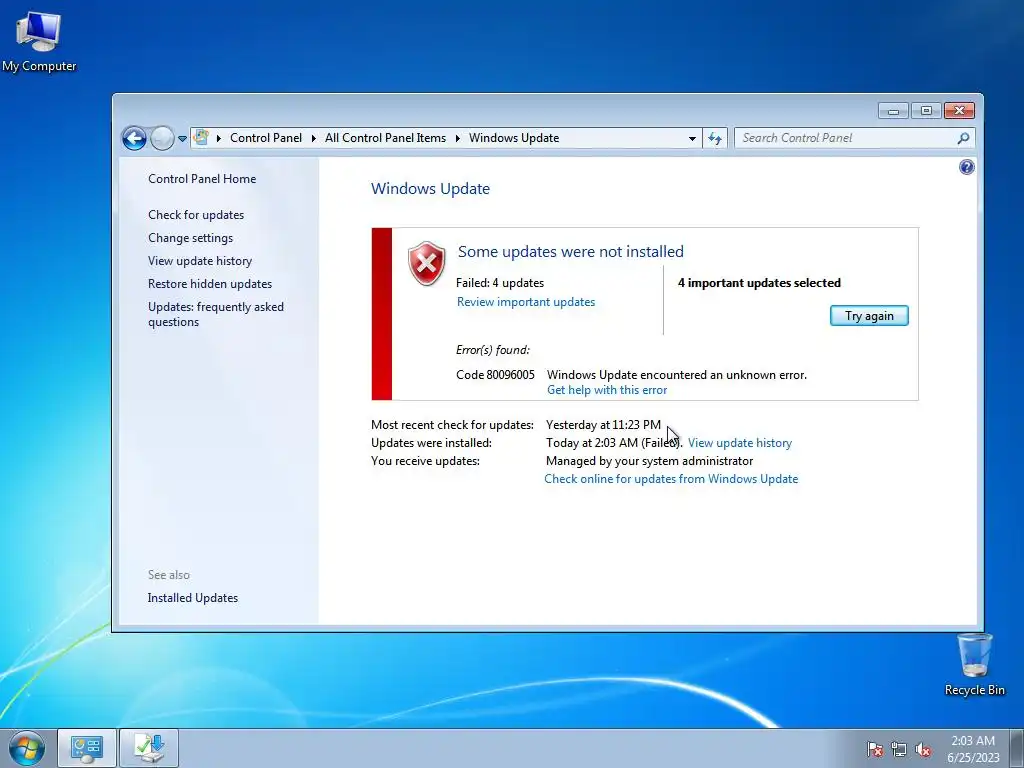Click error Code 80096005 text
Screen dimensions: 1024x768
495,375
